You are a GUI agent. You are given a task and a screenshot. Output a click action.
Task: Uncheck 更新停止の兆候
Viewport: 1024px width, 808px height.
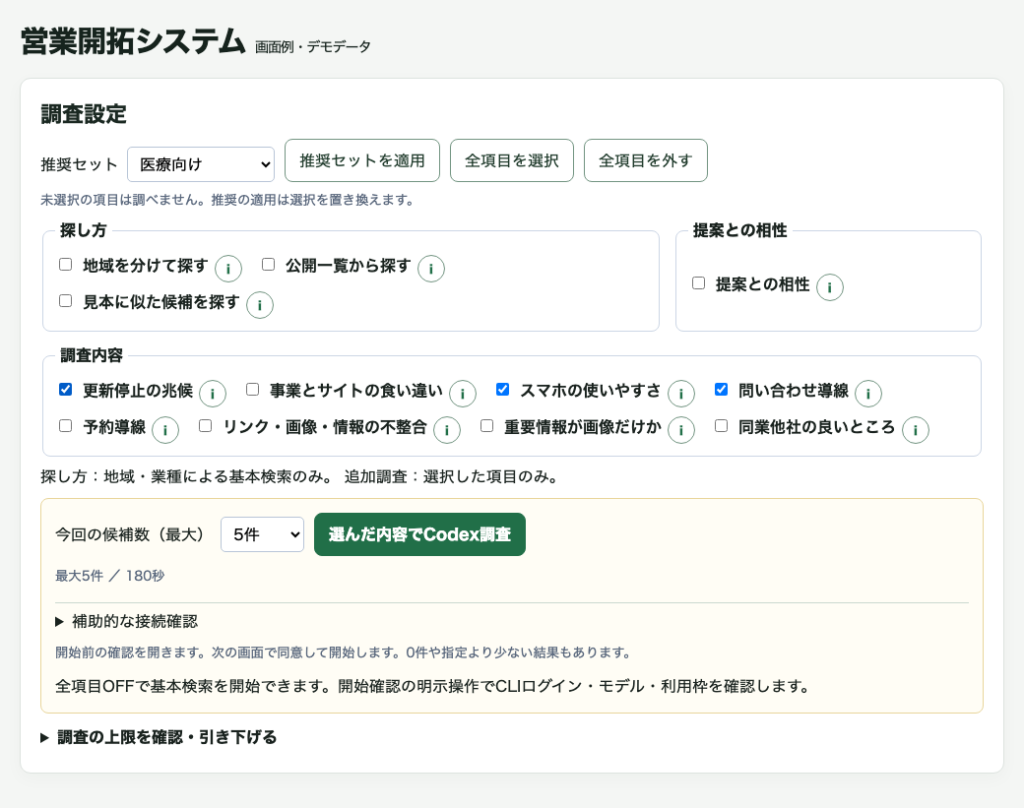(65, 390)
